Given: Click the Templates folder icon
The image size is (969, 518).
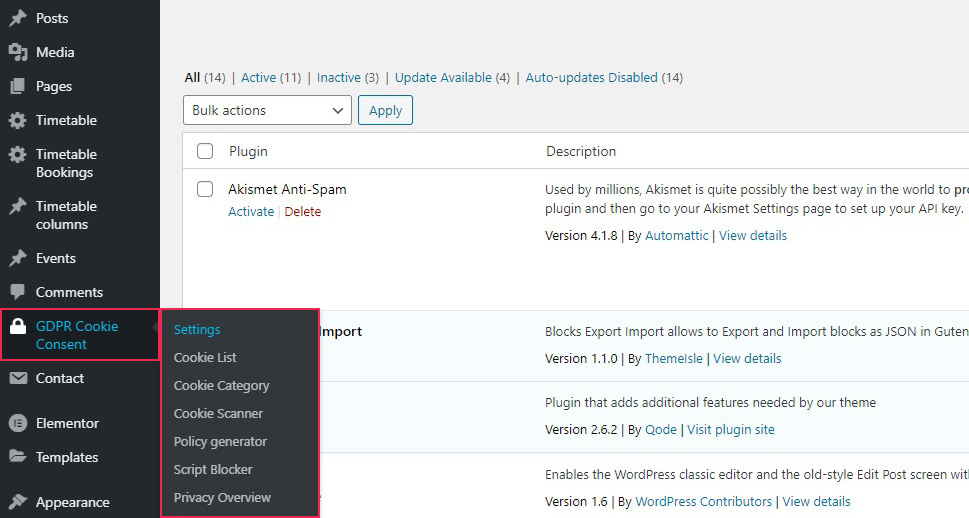Looking at the screenshot, I should tap(18, 456).
